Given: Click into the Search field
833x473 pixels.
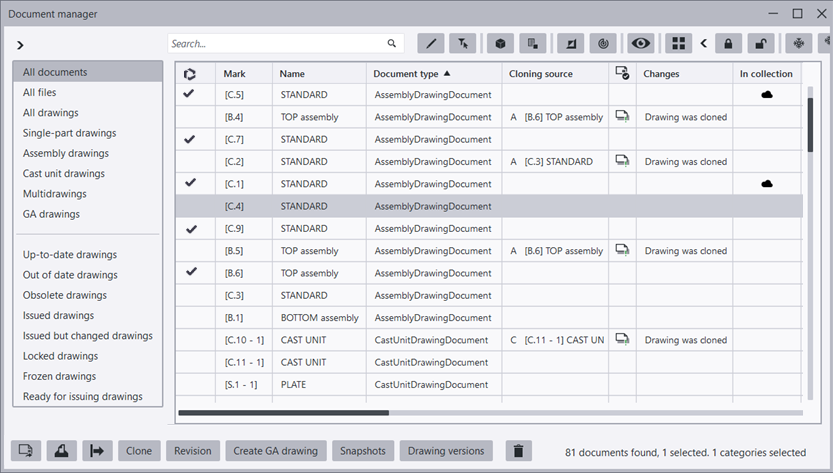Looking at the screenshot, I should click(x=286, y=44).
